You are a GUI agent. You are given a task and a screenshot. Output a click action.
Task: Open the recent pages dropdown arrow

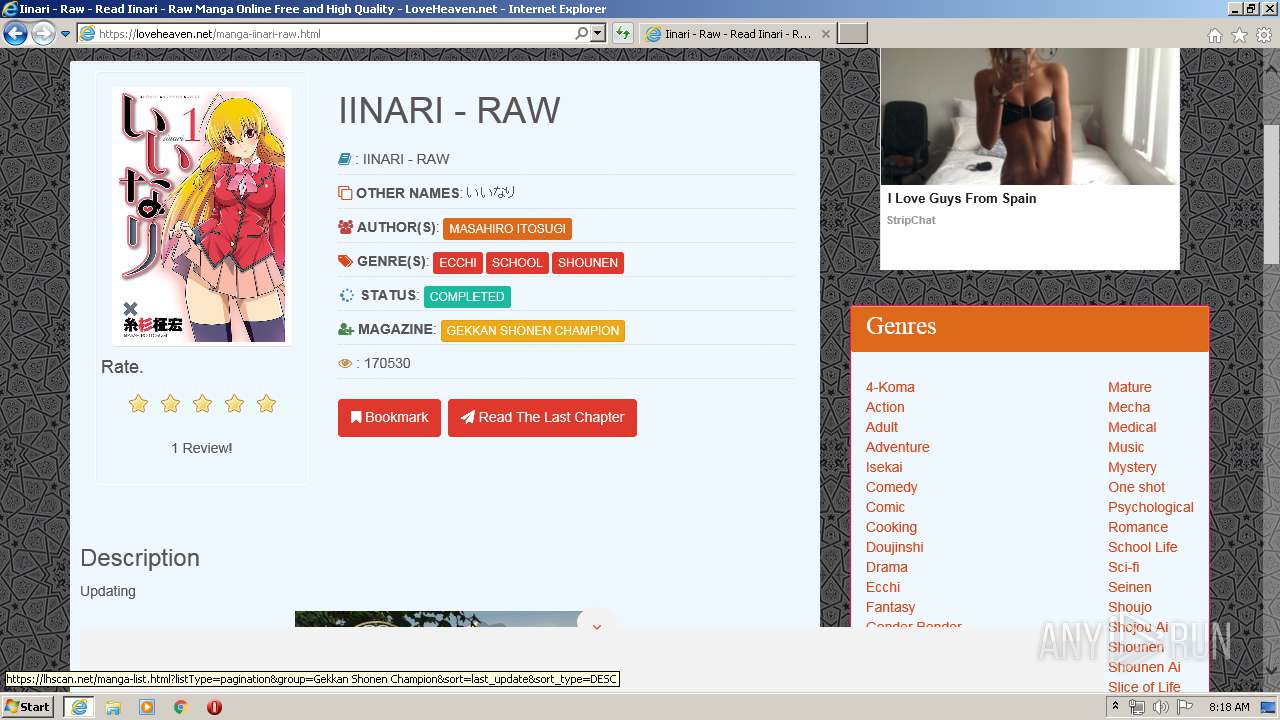65,34
